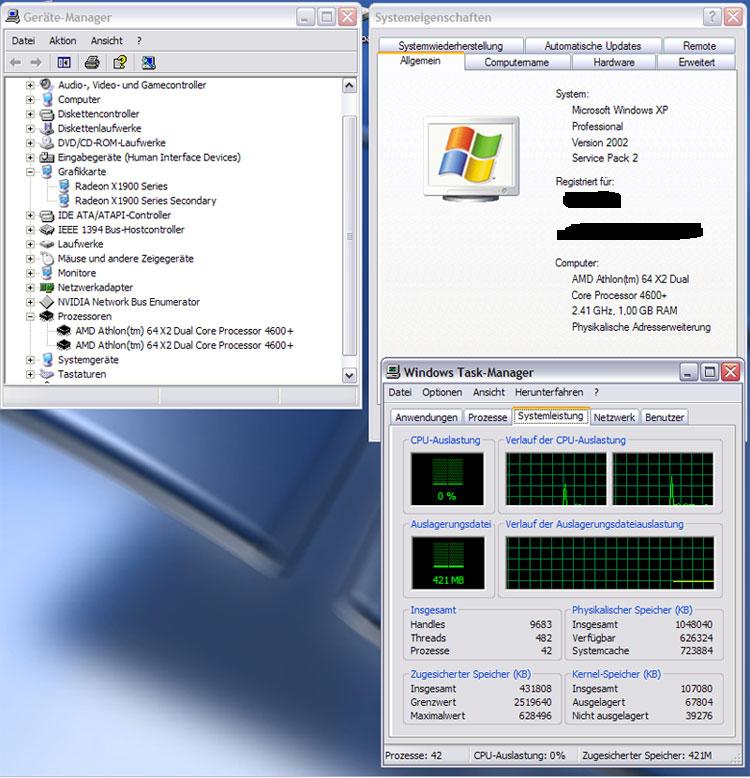
Task: Select the Tastaturen keyboard icon
Action: coord(47,374)
